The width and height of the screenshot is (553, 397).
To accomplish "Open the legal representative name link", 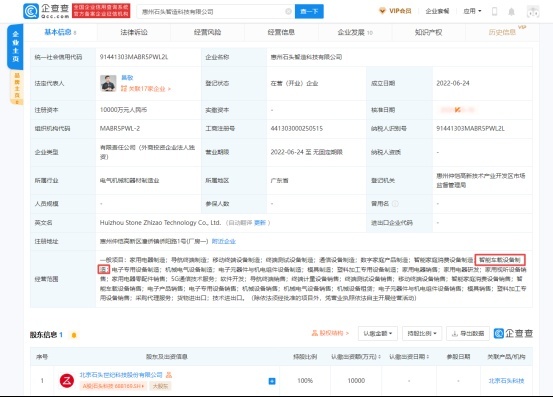I will [x=127, y=78].
